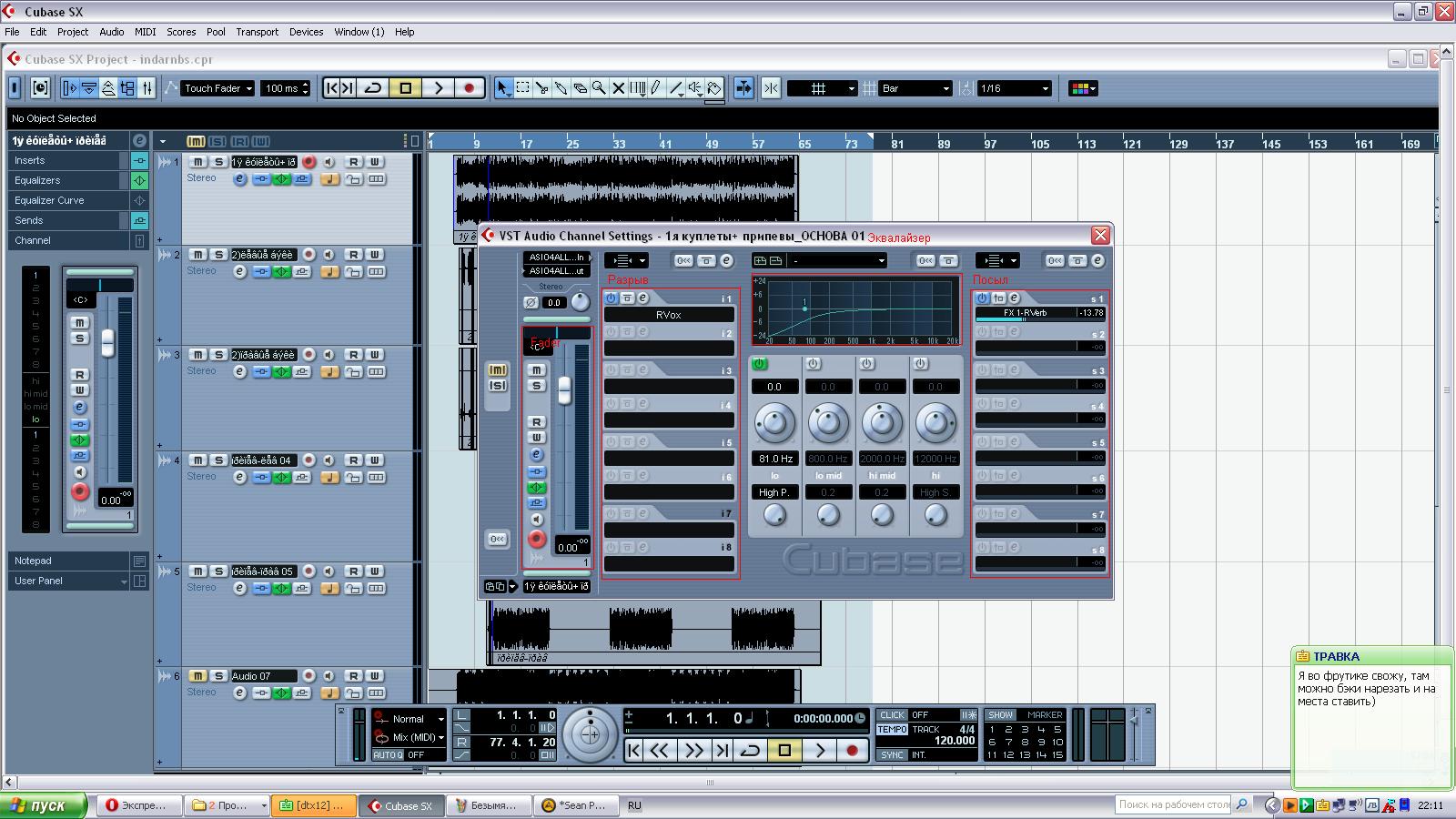Viewport: 1456px width, 819px height.
Task: Open the Project menu
Action: (x=73, y=32)
